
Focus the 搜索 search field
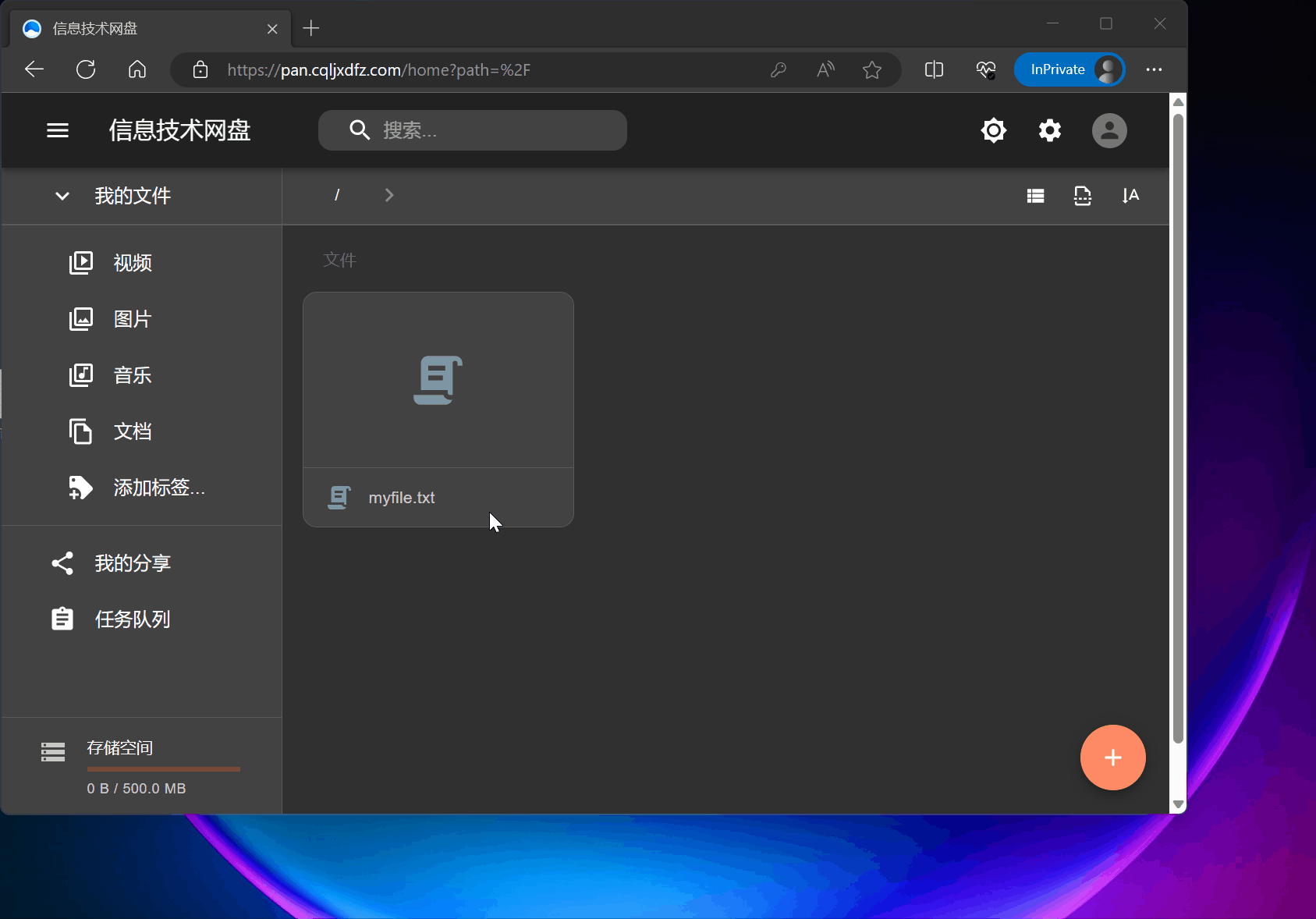(473, 130)
